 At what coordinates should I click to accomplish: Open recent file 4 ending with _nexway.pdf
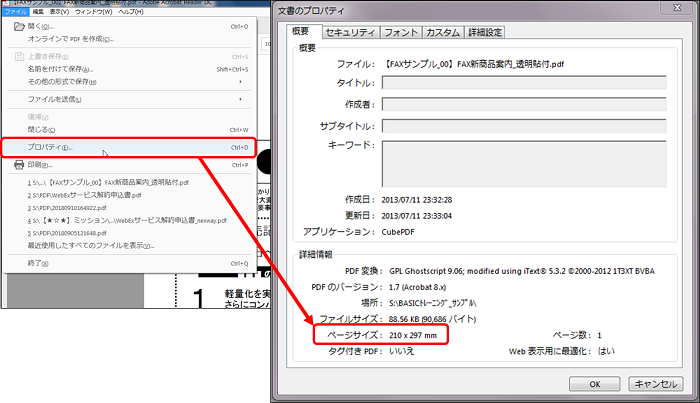pos(127,220)
